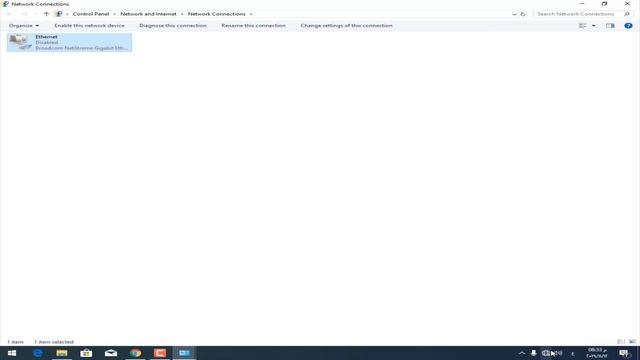Open the Help icon

click(628, 26)
